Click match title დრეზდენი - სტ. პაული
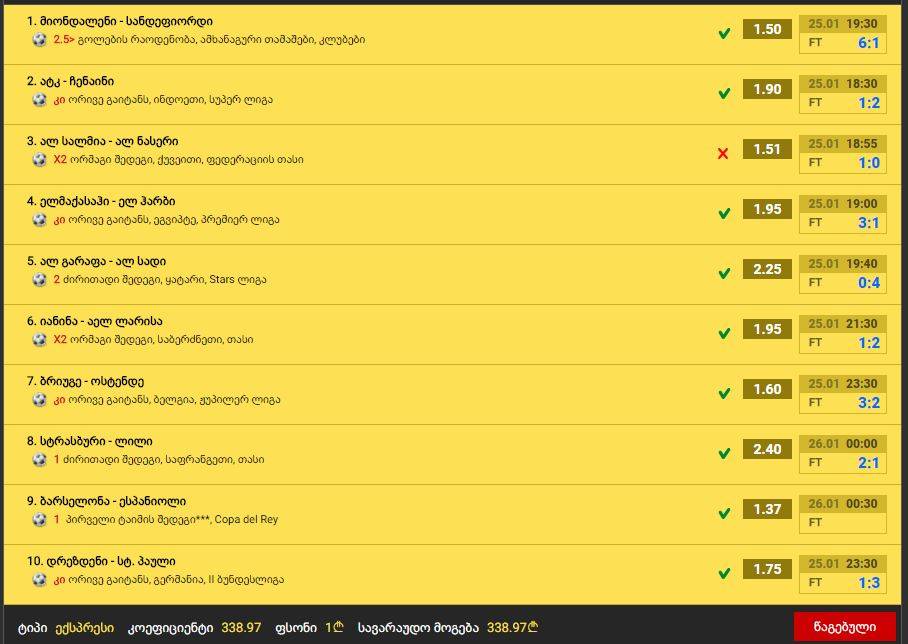This screenshot has height=644, width=908. pos(110,561)
